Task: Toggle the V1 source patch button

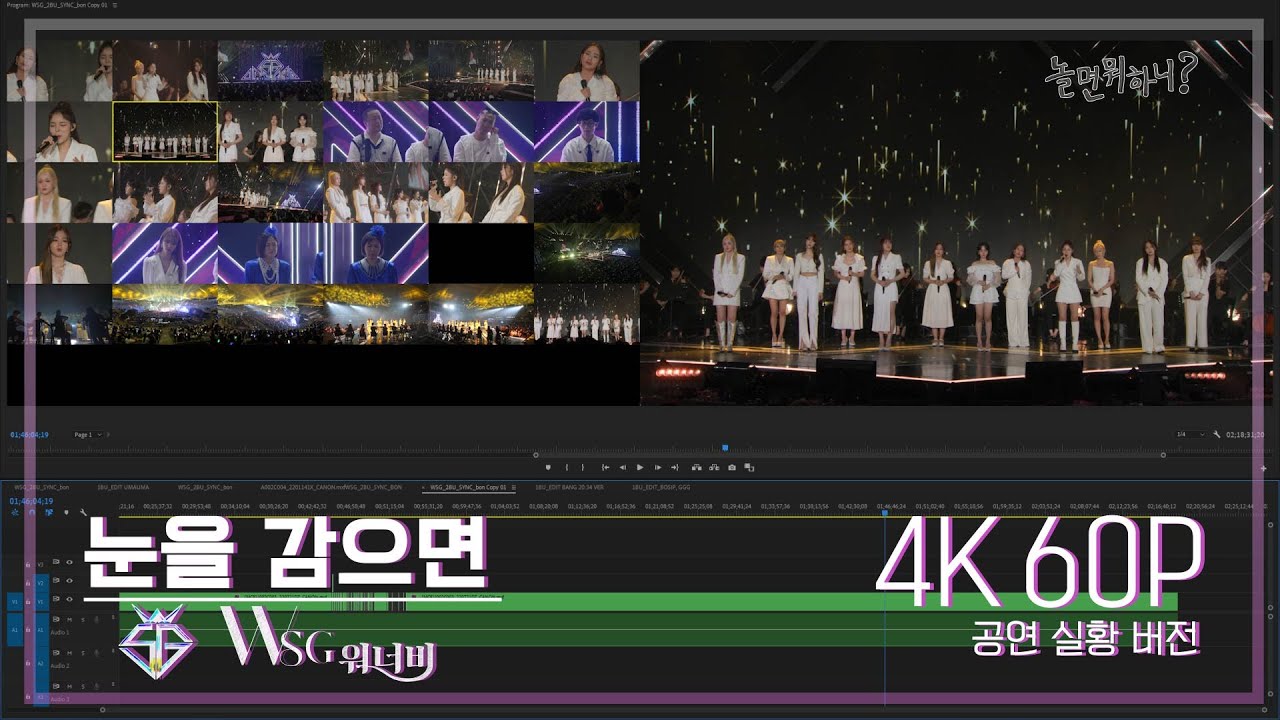Action: pyautogui.click(x=15, y=602)
